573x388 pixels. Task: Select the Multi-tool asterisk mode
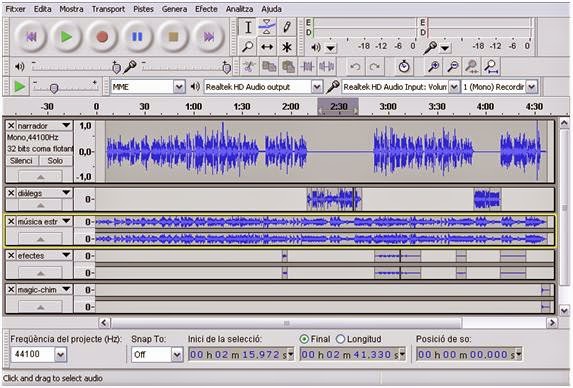pyautogui.click(x=286, y=47)
